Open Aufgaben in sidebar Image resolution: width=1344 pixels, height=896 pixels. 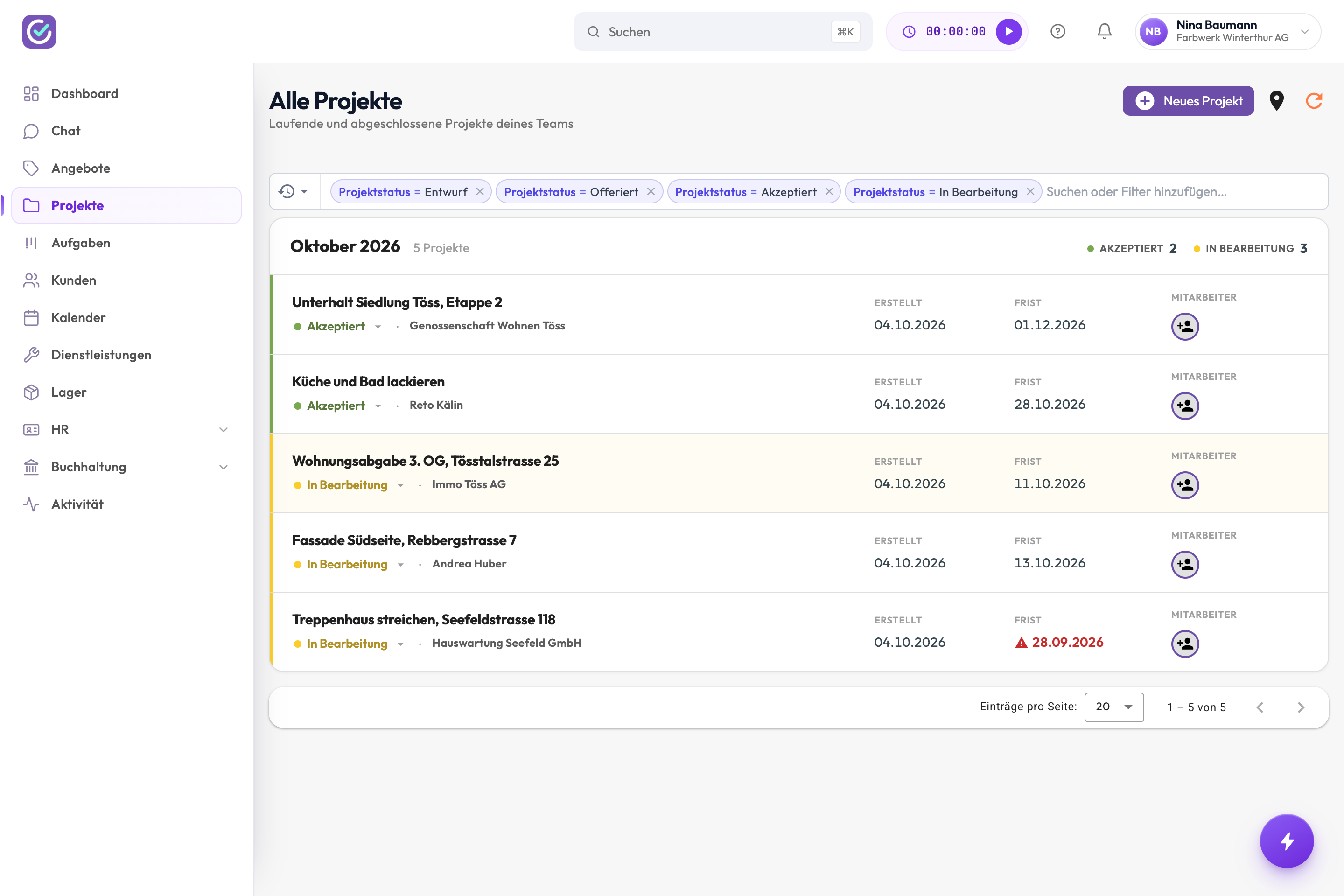[x=126, y=243]
